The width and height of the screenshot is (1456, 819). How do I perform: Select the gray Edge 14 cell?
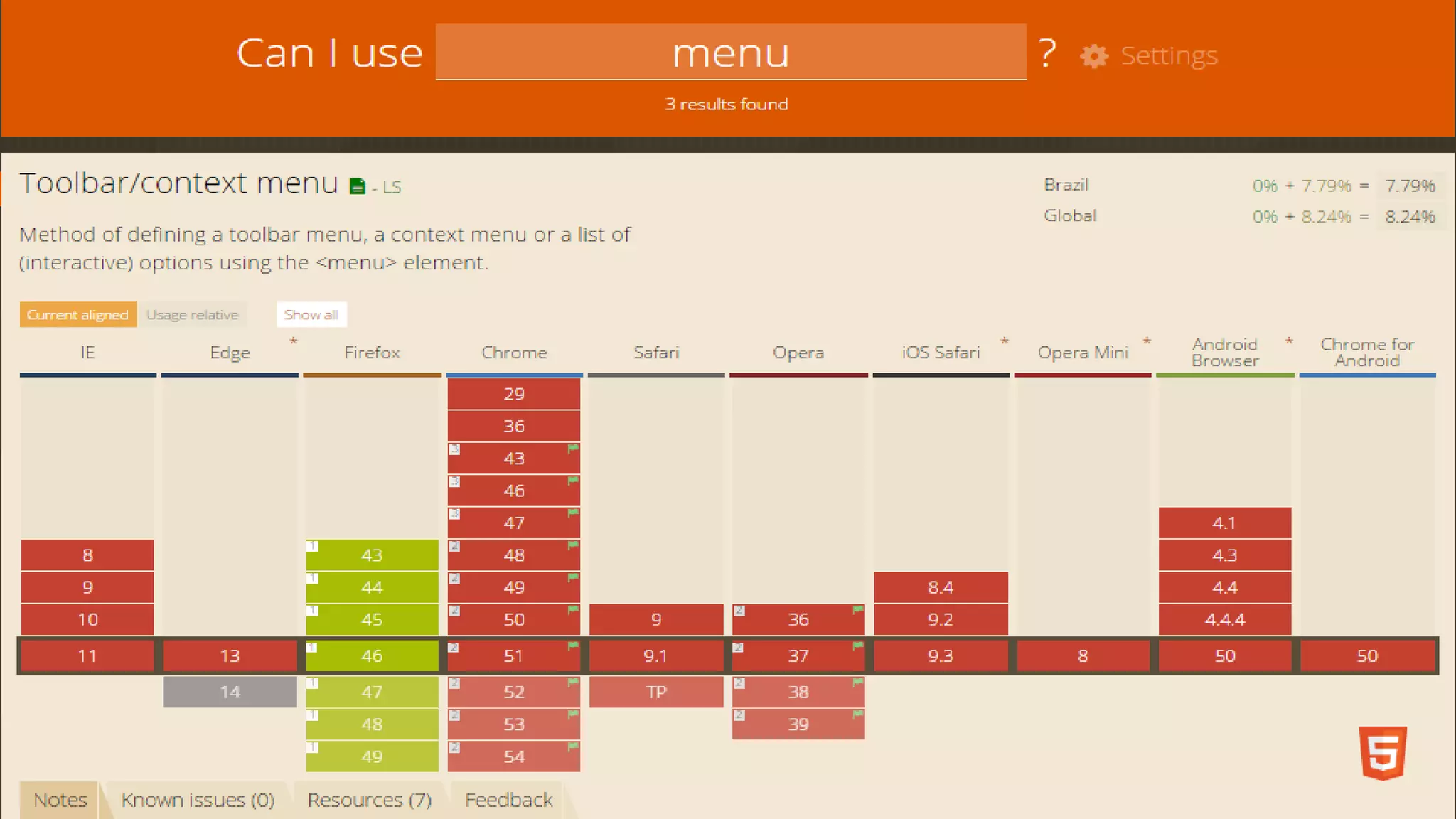pyautogui.click(x=230, y=692)
